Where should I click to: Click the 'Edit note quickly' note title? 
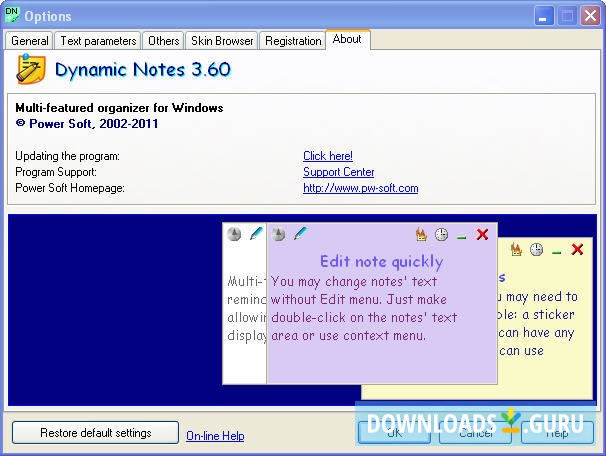click(381, 262)
